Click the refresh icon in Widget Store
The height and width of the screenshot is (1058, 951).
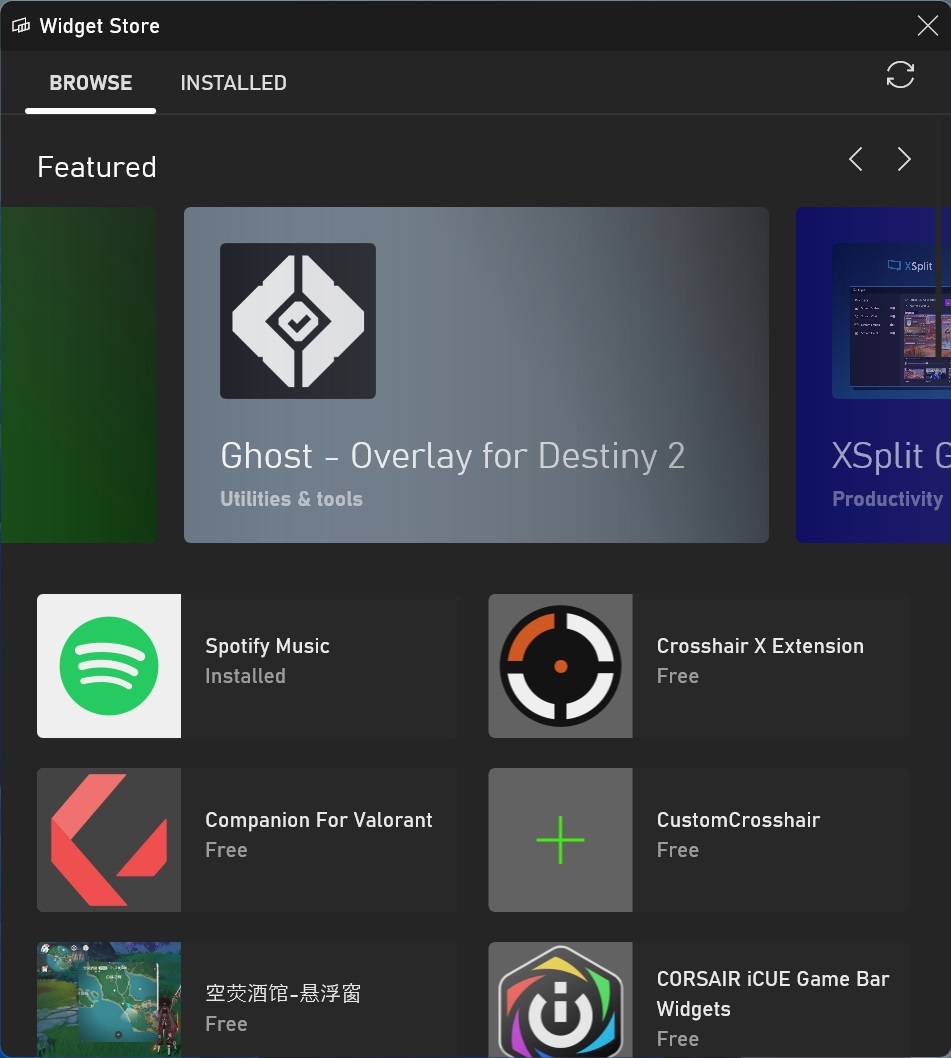click(900, 75)
